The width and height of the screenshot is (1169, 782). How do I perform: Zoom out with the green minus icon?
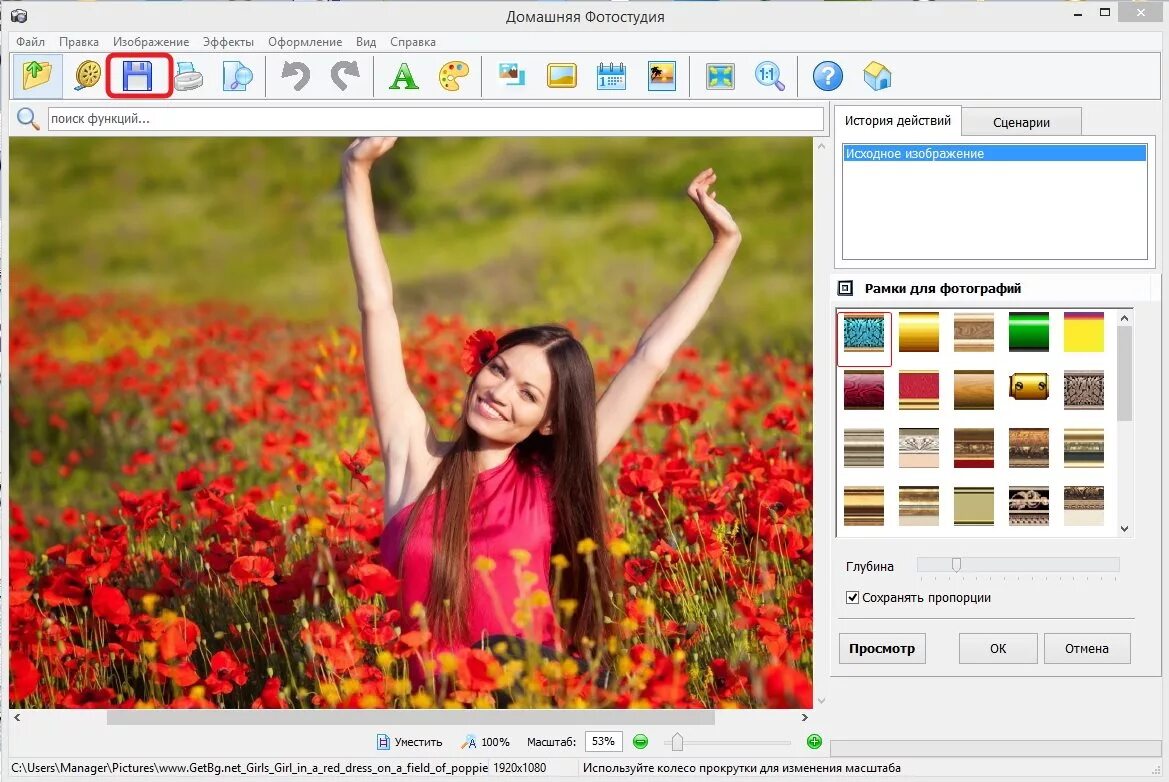coord(640,742)
